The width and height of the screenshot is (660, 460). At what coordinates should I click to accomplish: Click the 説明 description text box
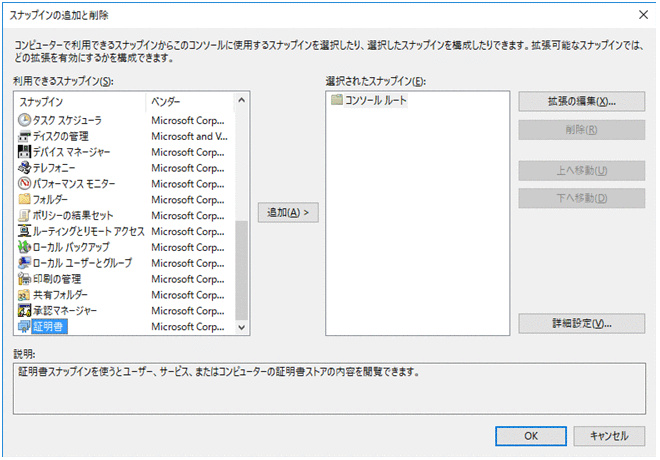pos(330,388)
